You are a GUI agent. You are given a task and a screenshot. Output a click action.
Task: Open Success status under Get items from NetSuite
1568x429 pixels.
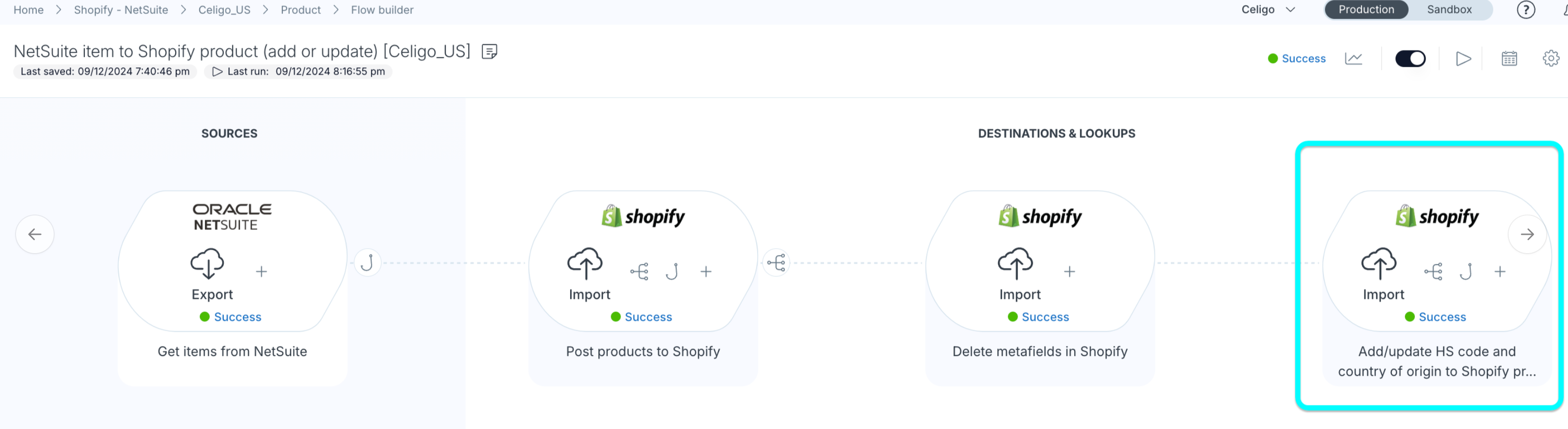click(237, 317)
